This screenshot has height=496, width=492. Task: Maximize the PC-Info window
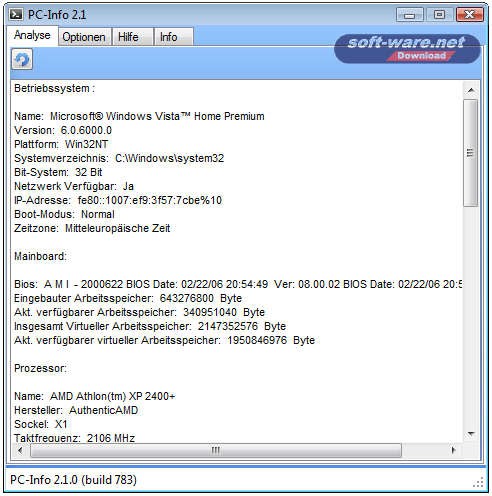[x=439, y=15]
